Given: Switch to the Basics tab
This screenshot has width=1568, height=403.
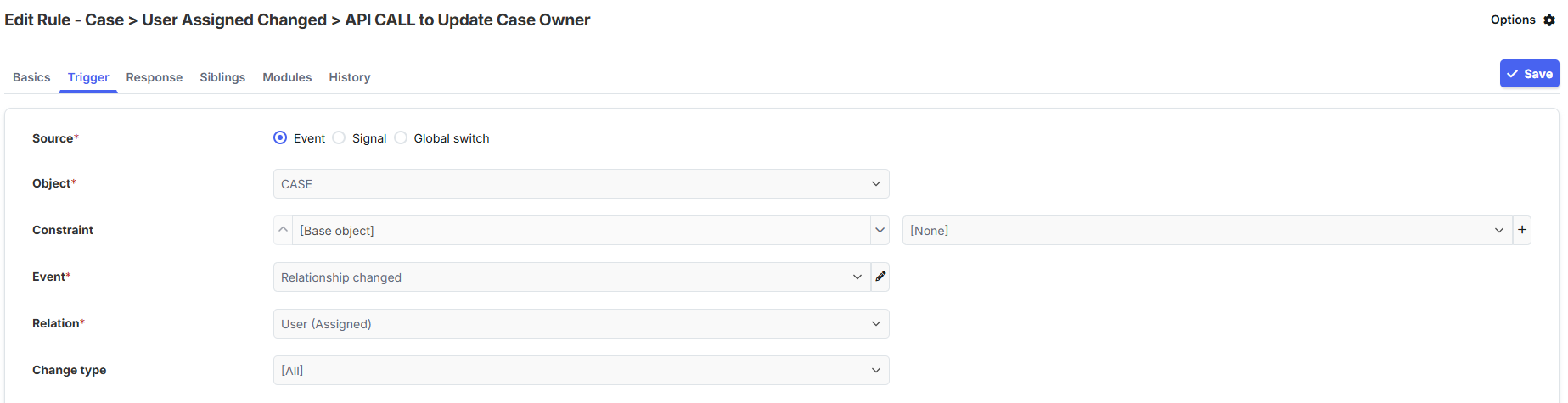Looking at the screenshot, I should click(31, 77).
